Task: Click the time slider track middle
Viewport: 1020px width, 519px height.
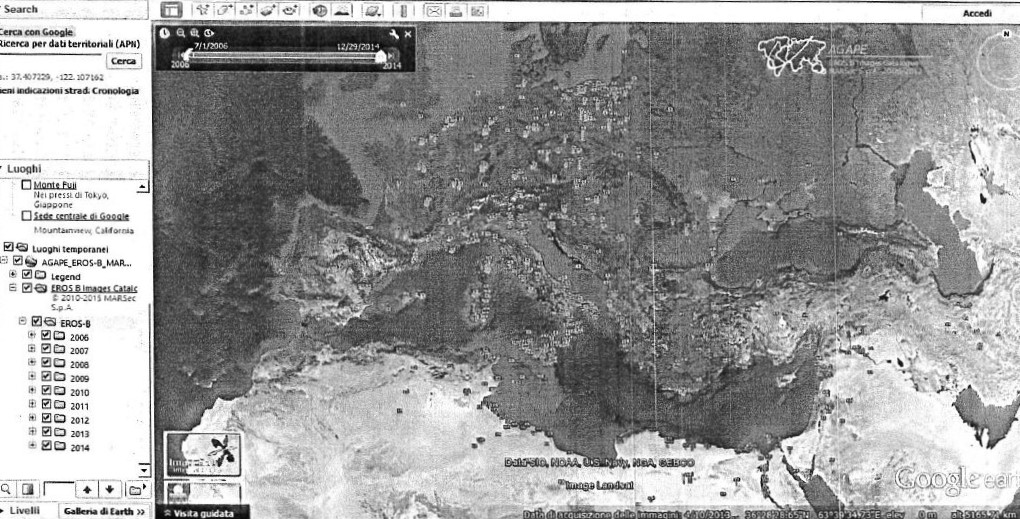Action: (284, 56)
